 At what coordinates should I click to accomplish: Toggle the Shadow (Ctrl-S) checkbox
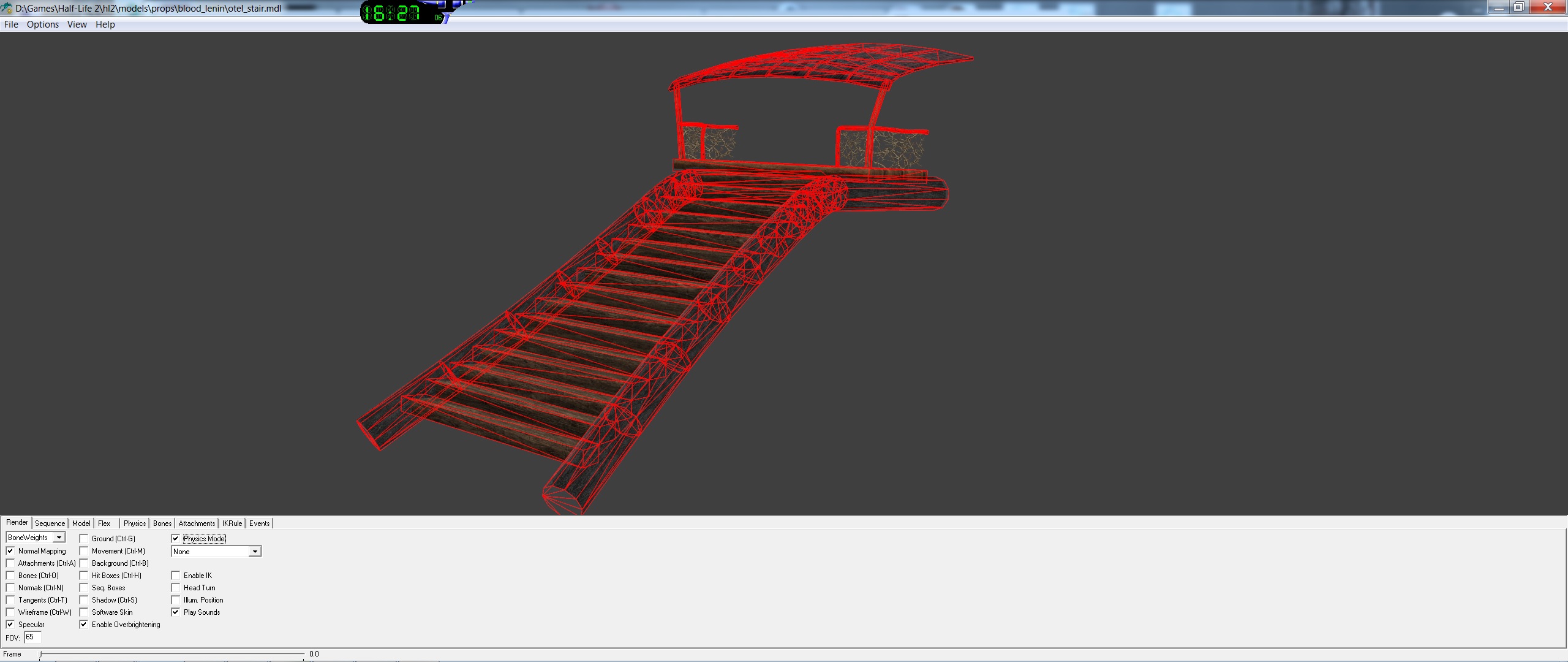click(84, 600)
